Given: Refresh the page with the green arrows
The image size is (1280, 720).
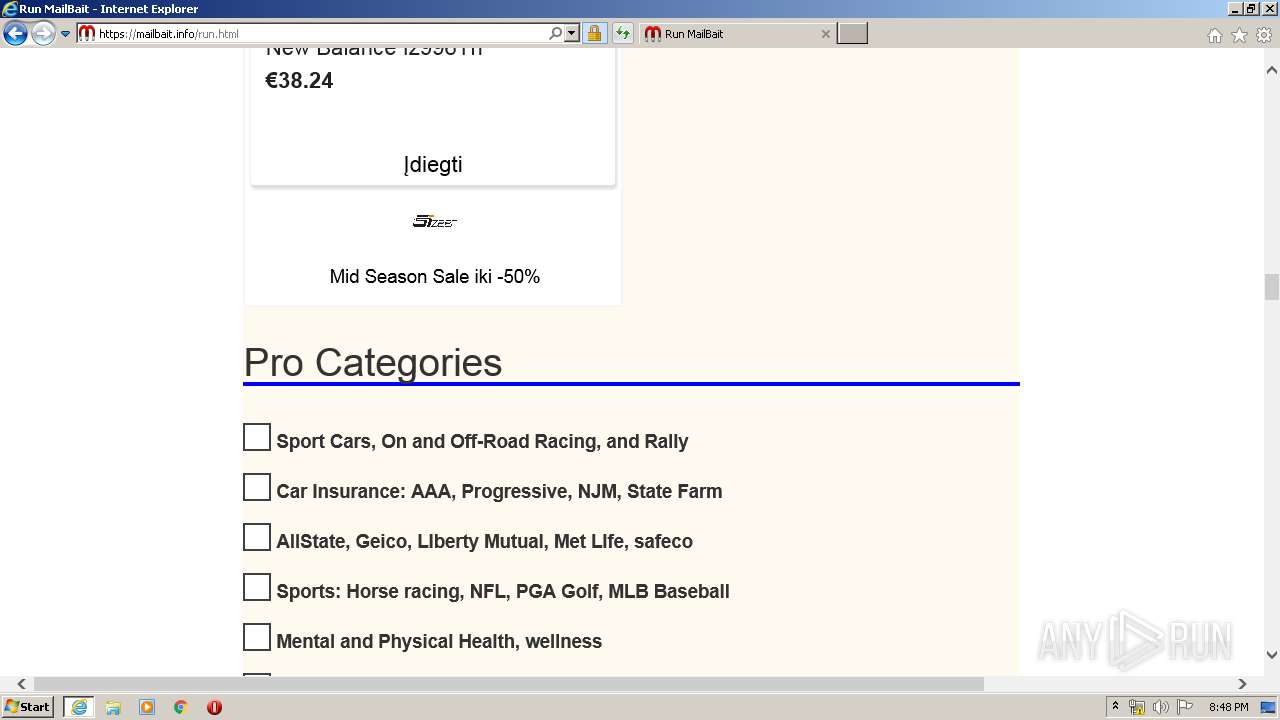Looking at the screenshot, I should [623, 34].
